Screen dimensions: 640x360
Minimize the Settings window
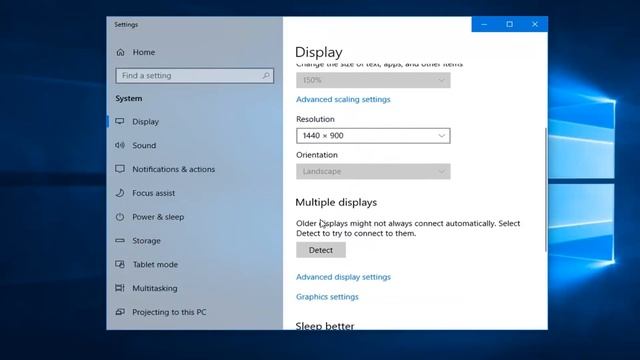pyautogui.click(x=484, y=24)
